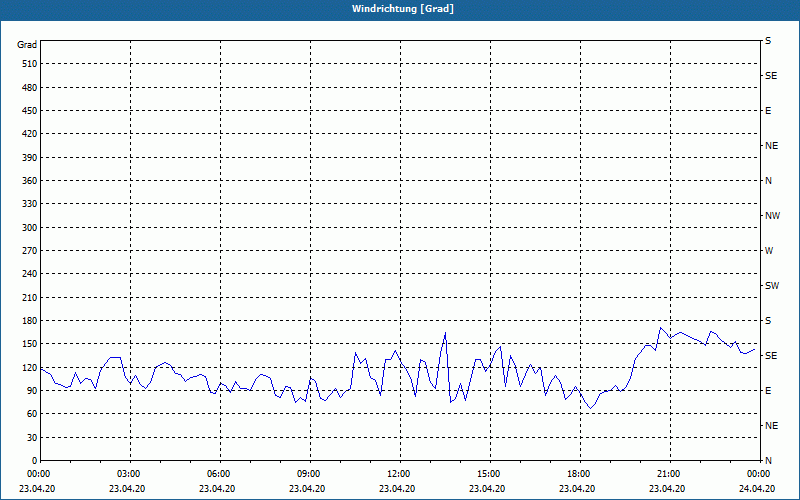
Task: Click the 0 value at the axis origin
Action: tap(34, 461)
